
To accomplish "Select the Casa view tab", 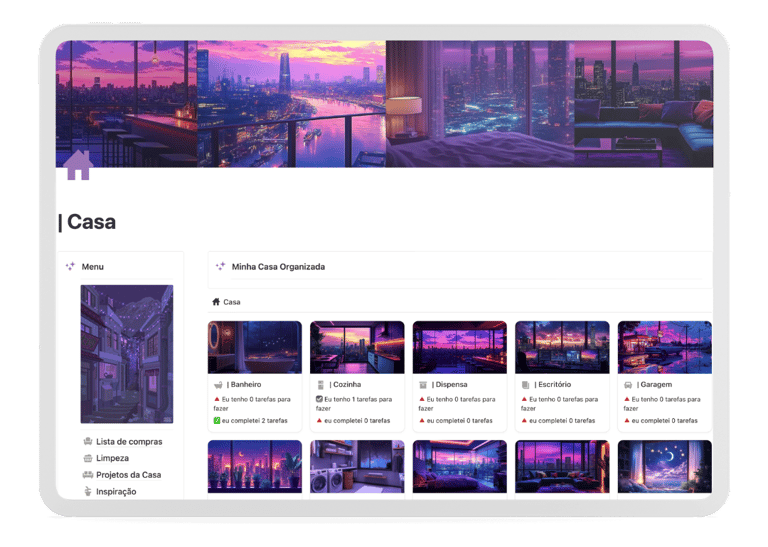I will [x=226, y=302].
